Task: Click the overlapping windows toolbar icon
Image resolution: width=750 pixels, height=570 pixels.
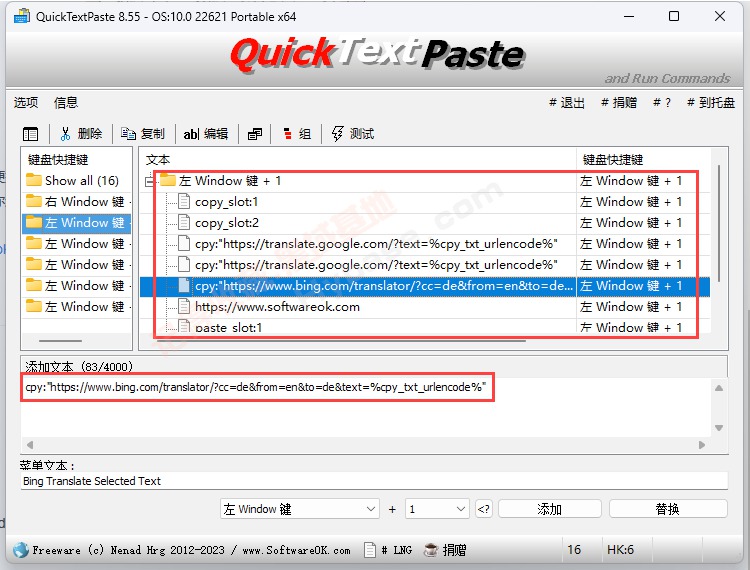Action: [x=254, y=134]
